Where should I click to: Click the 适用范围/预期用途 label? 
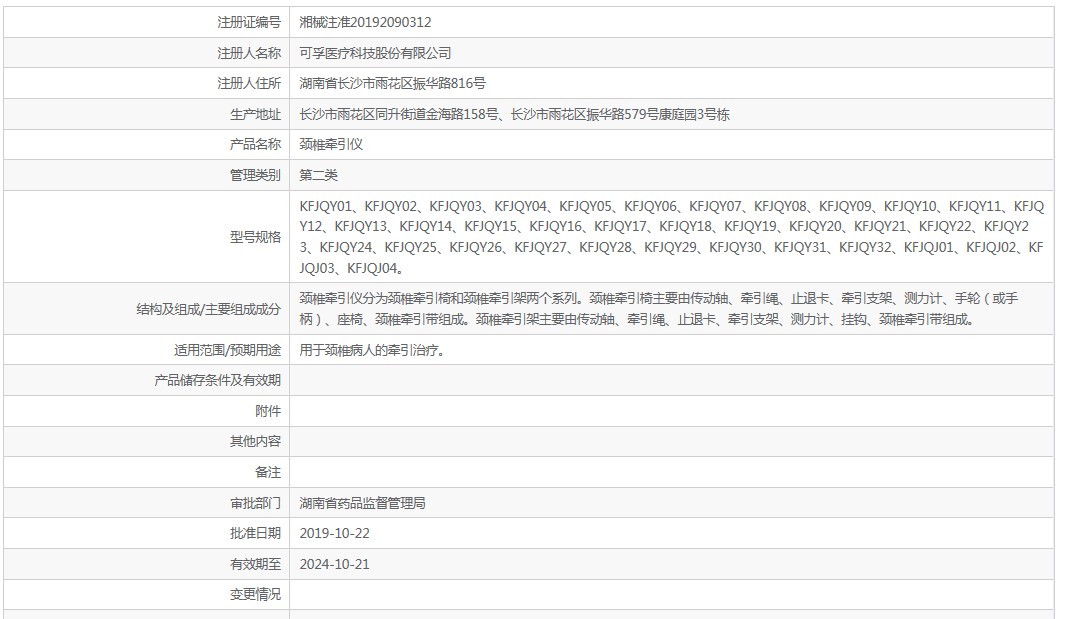pos(228,350)
